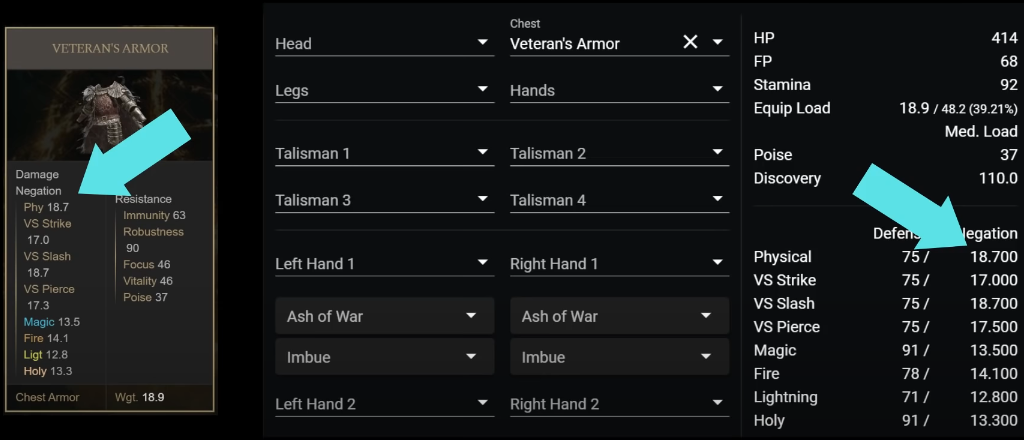This screenshot has height=440, width=1024.
Task: Click the Talisman 4 dropdown arrow
Action: [x=718, y=200]
